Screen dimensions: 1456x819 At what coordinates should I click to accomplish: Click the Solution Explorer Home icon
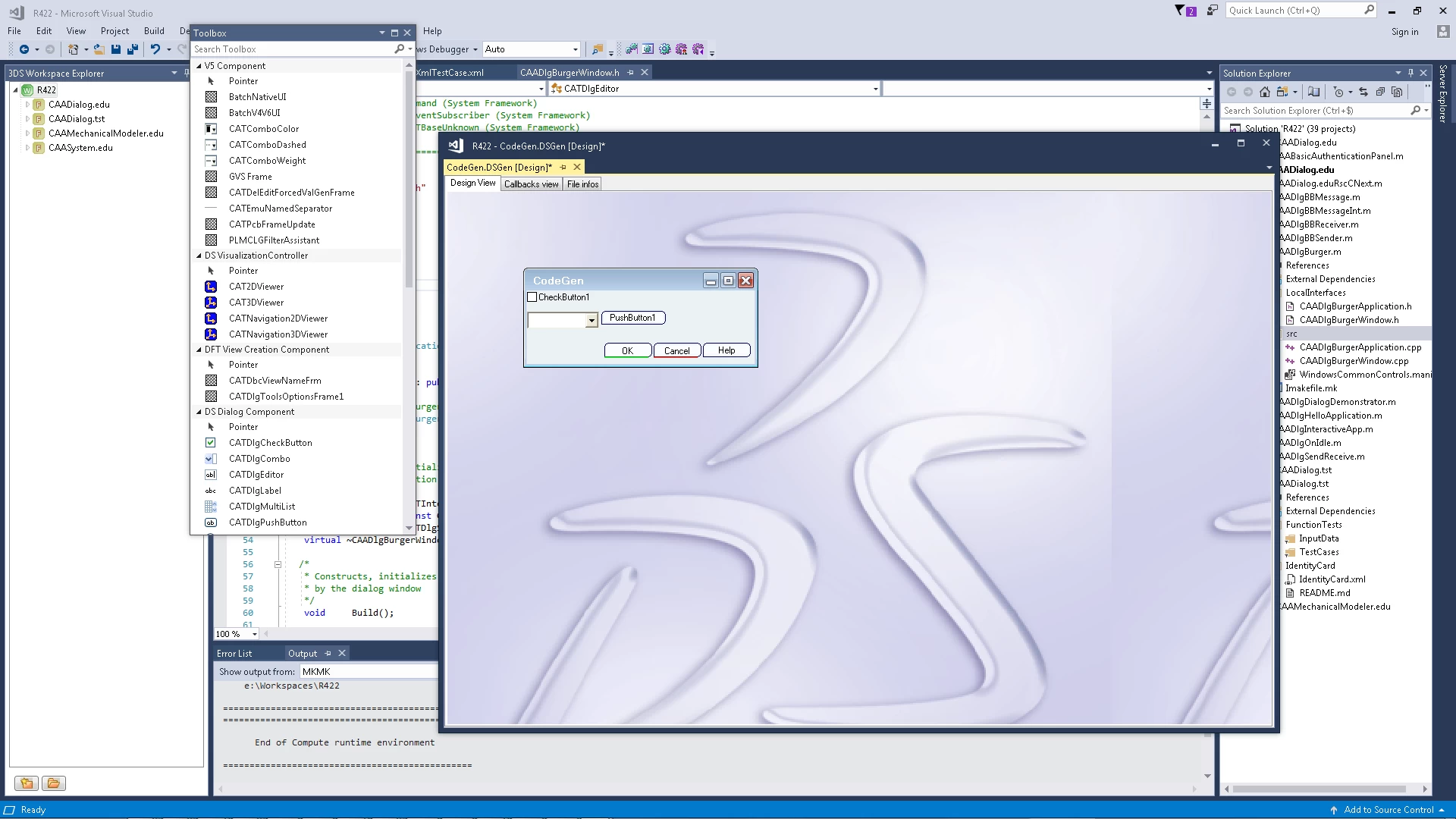click(1264, 92)
